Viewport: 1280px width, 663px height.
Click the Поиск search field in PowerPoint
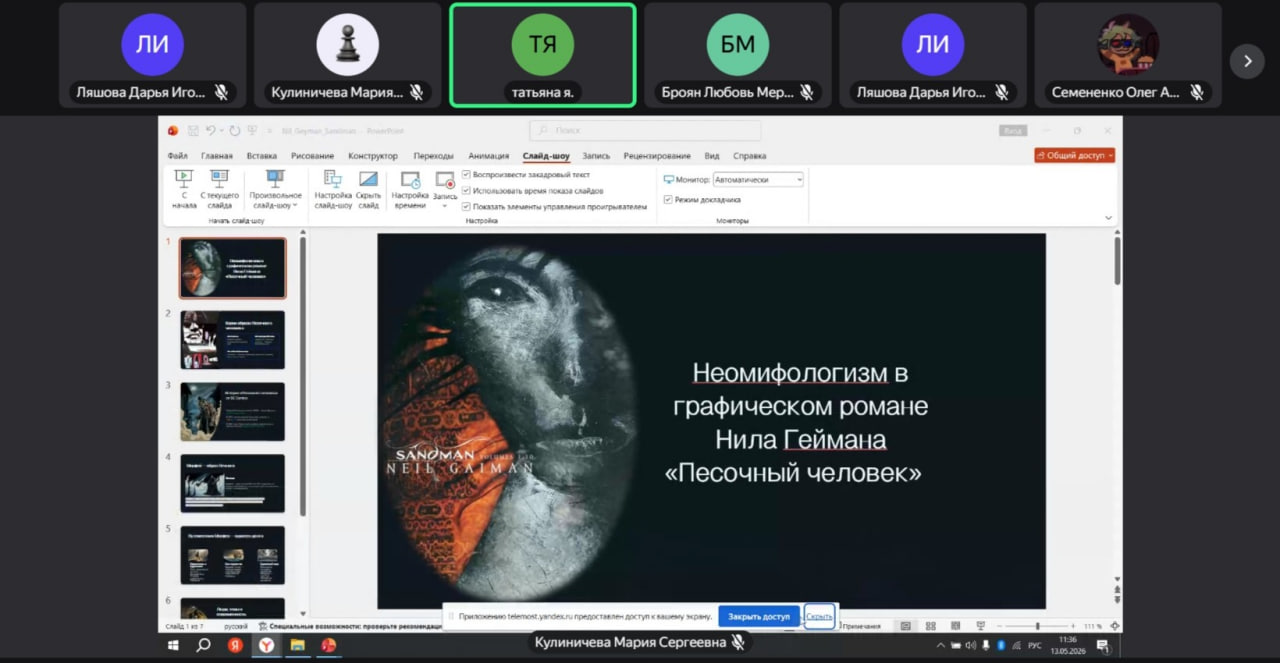(645, 130)
